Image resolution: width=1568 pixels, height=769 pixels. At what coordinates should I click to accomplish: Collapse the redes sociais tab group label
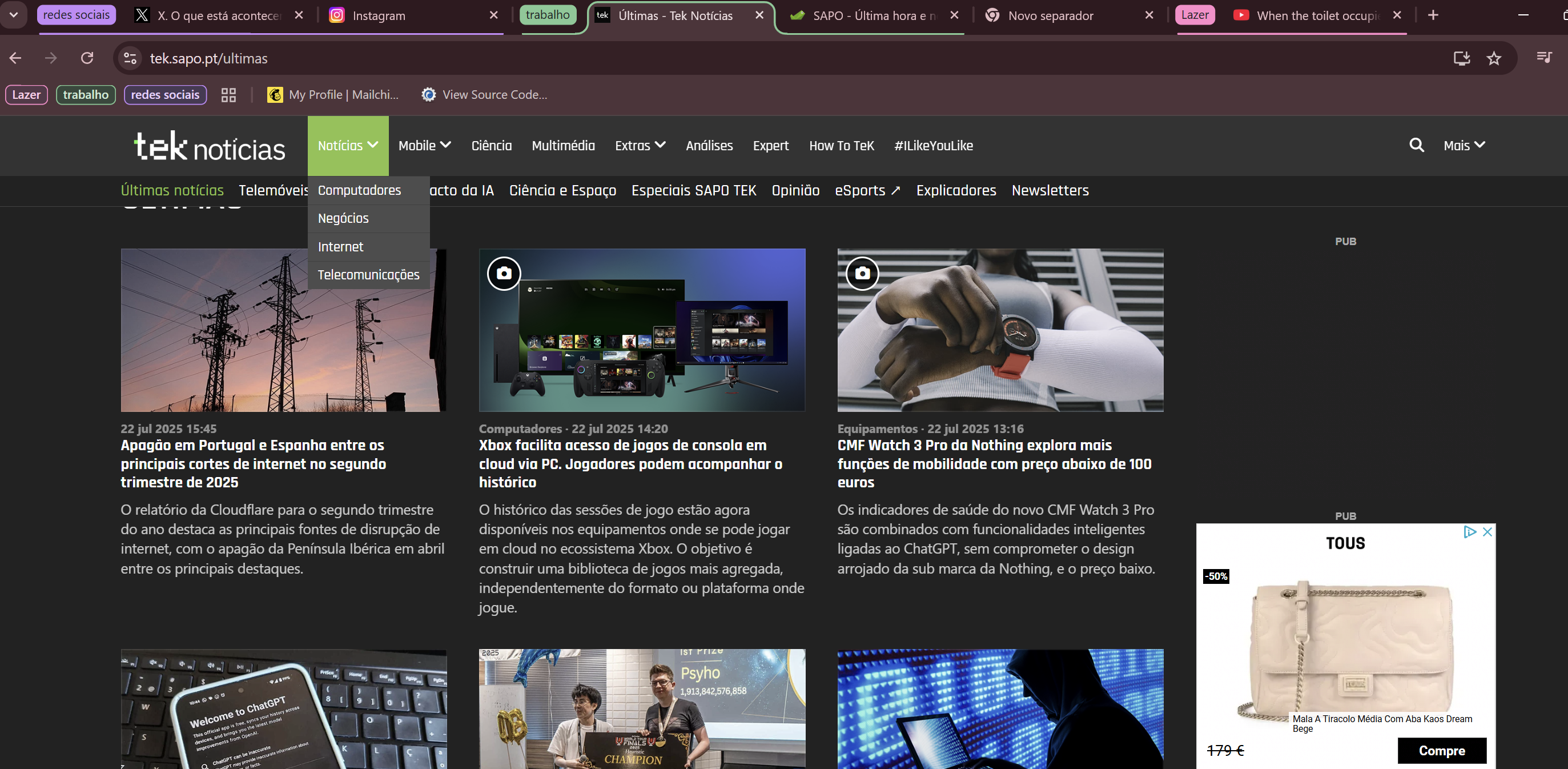(x=76, y=15)
